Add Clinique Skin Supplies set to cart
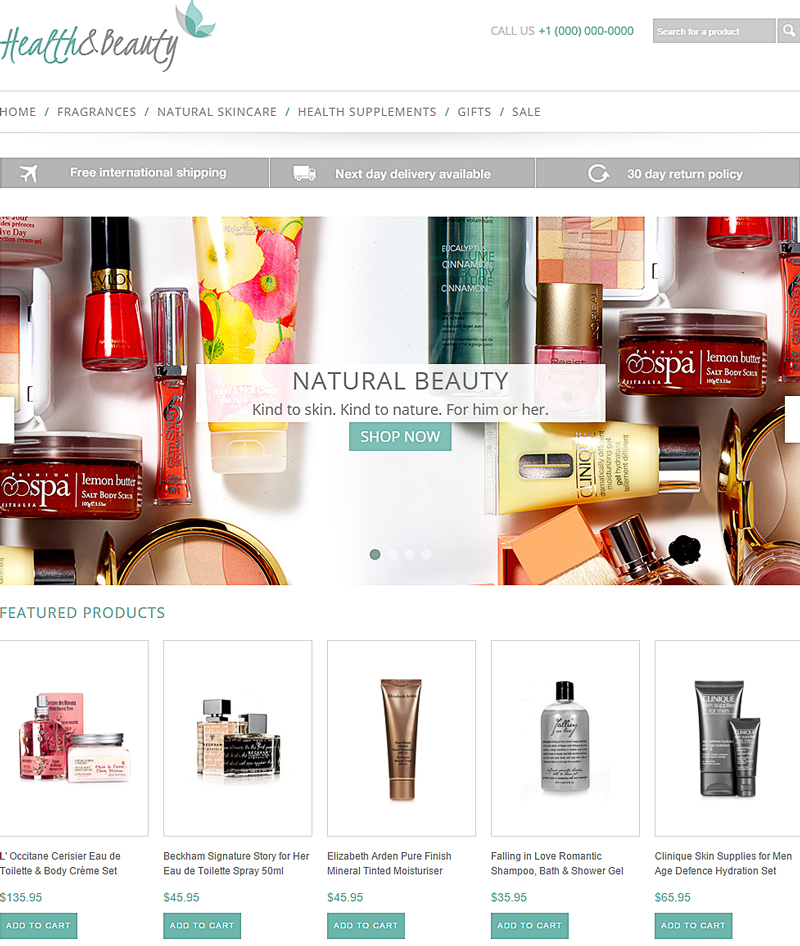800x946 pixels. click(693, 926)
